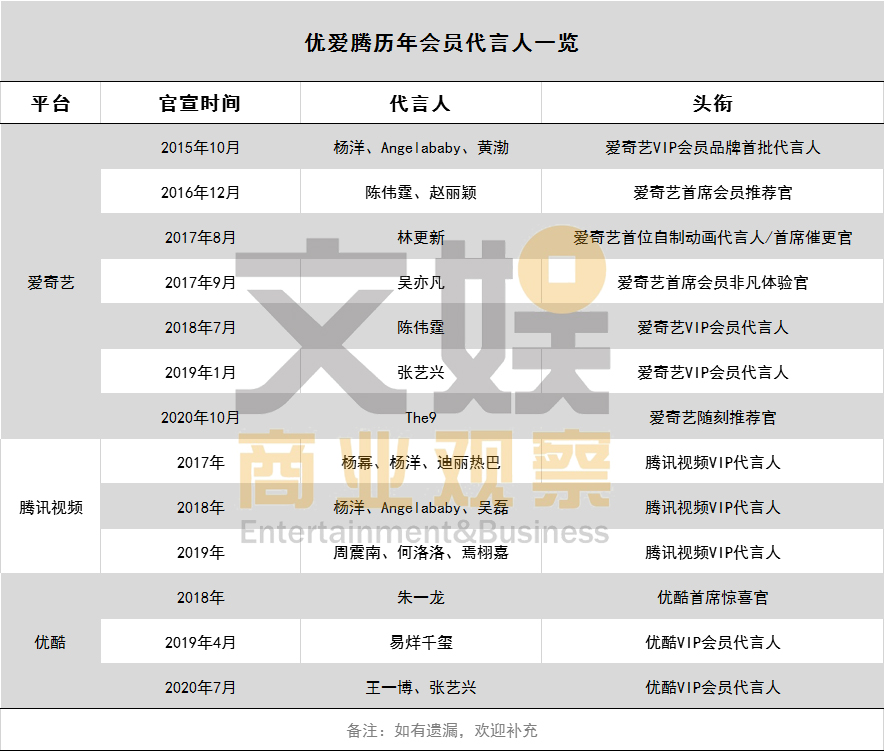The width and height of the screenshot is (885, 751).
Task: Select the title 爱奇艺首位自制动画代言人/首席催更官
Action: [x=712, y=237]
